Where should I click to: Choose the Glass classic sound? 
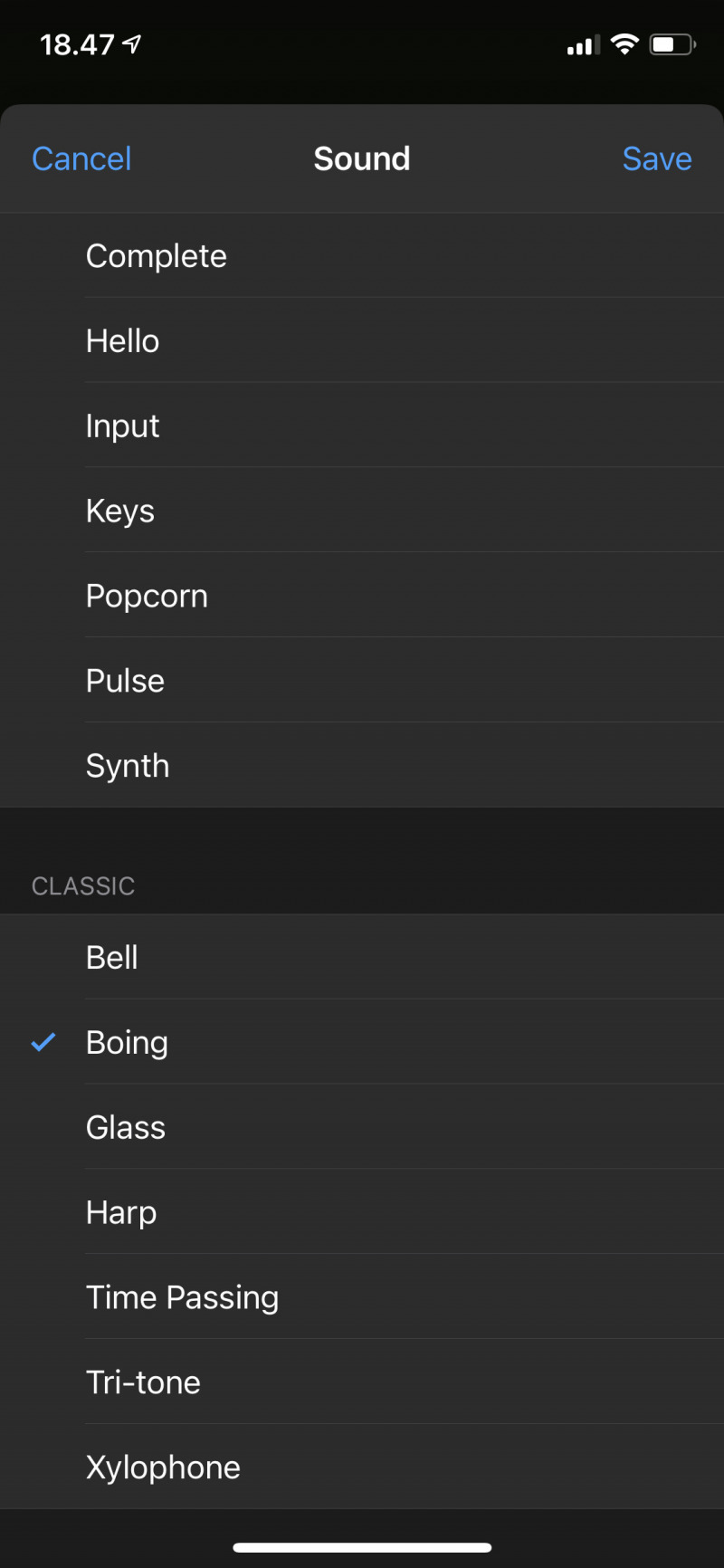pos(126,1127)
